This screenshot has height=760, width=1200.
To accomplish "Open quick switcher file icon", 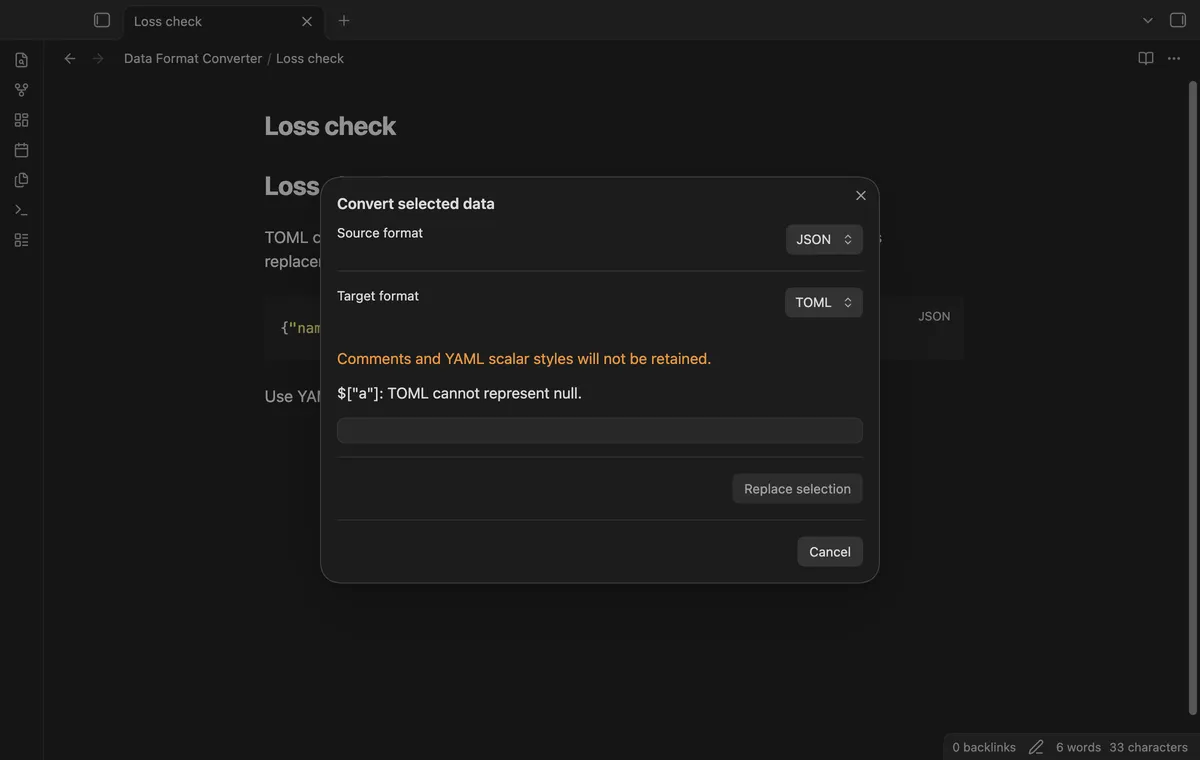I will 21,60.
